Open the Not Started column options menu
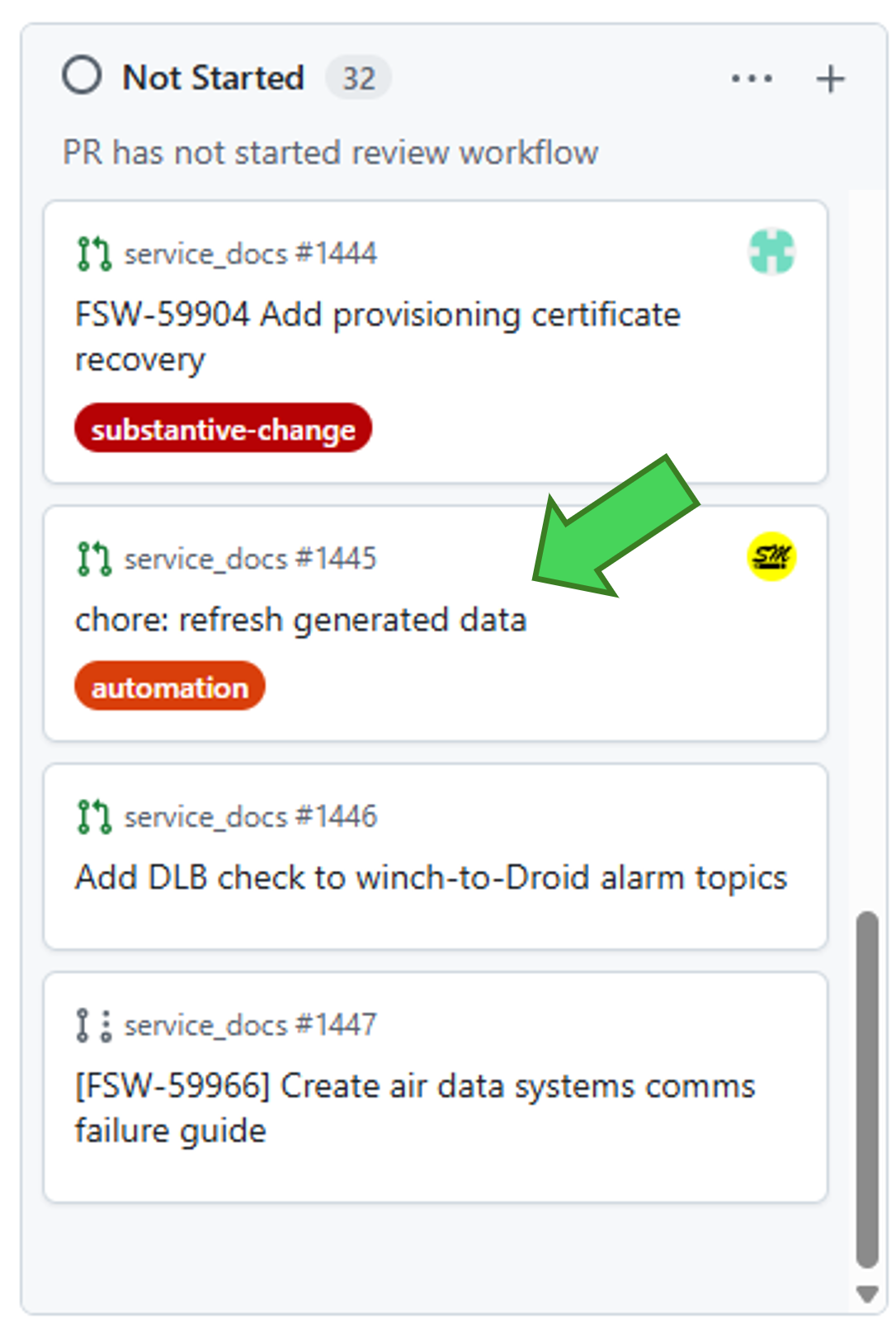896x1323 pixels. coord(752,79)
